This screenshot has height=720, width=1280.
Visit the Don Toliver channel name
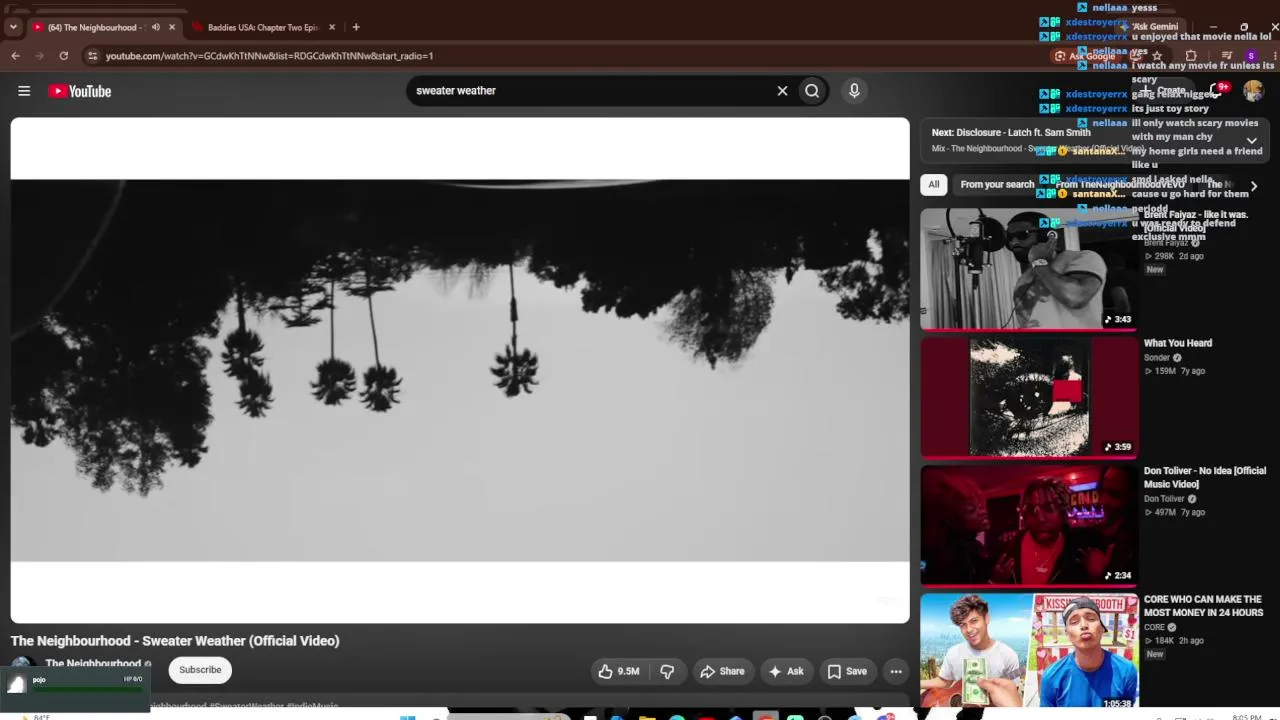click(1164, 499)
